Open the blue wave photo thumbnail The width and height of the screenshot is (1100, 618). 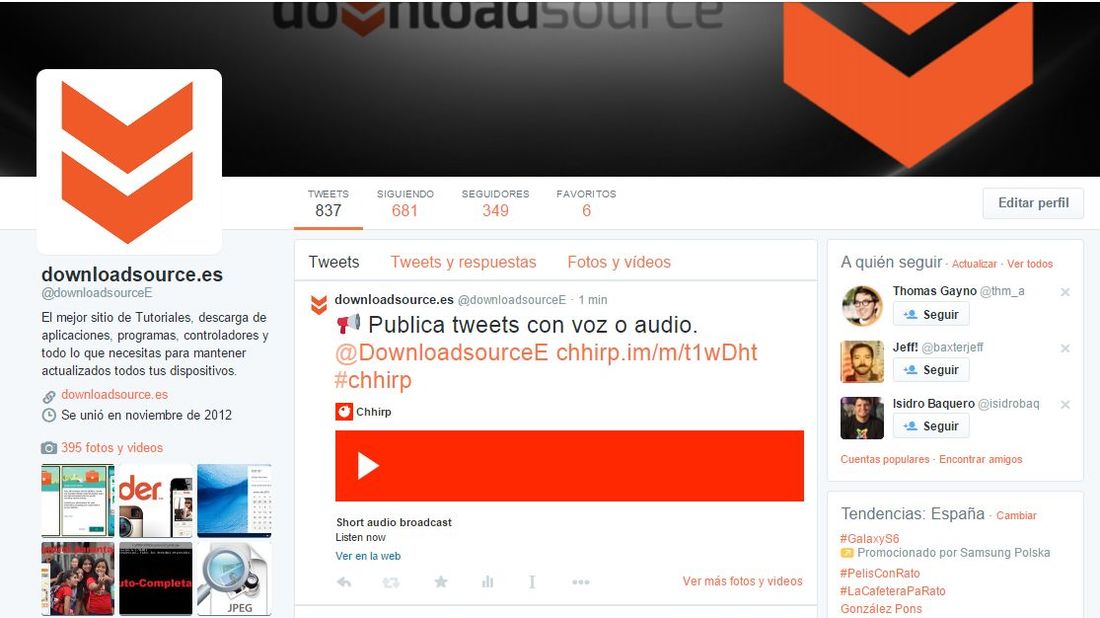click(x=234, y=501)
